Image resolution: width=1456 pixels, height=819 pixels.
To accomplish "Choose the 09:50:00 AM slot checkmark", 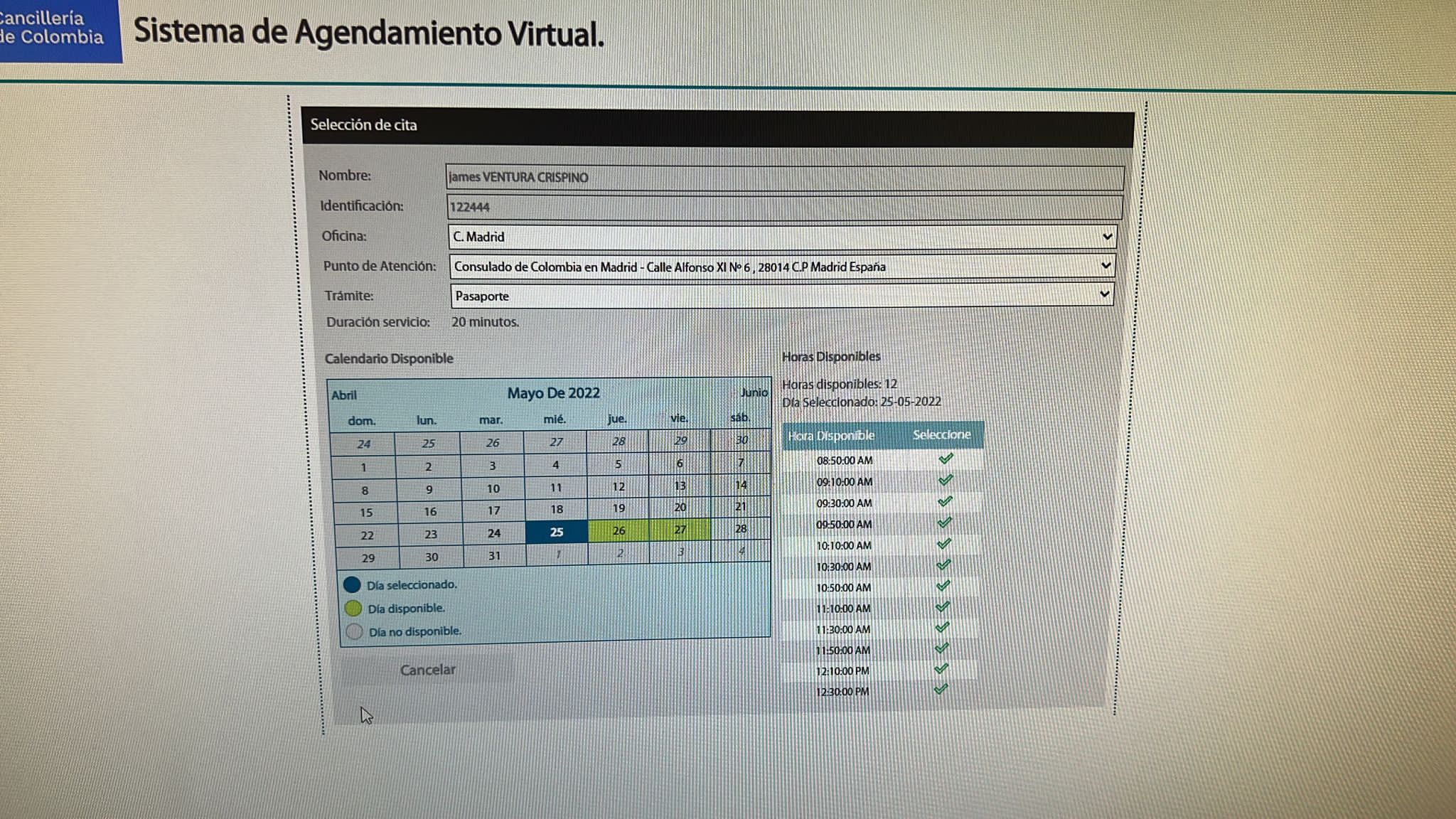I will 944,523.
